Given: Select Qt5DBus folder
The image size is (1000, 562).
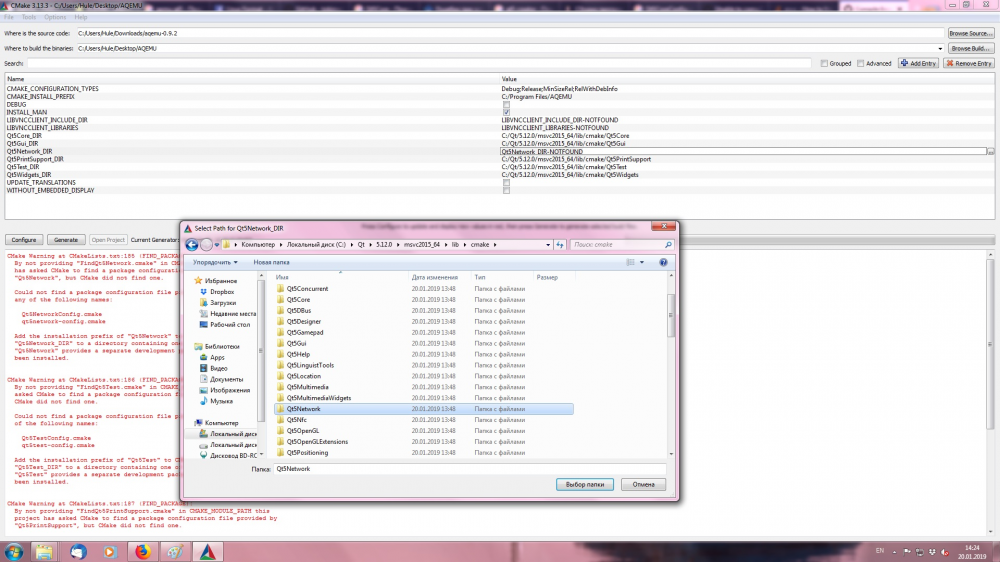Looking at the screenshot, I should click(298, 311).
